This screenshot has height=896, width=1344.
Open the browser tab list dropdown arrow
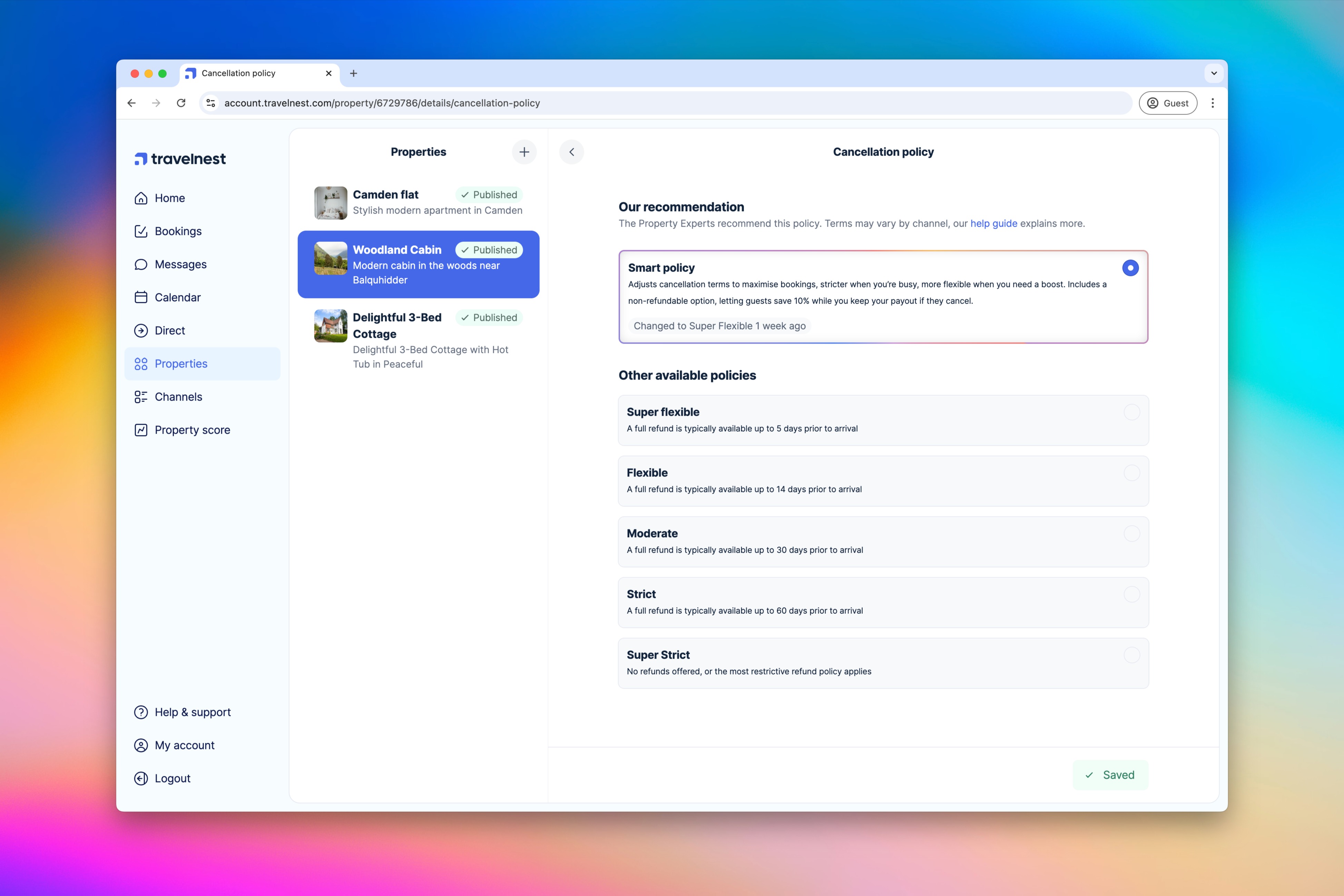tap(1214, 73)
